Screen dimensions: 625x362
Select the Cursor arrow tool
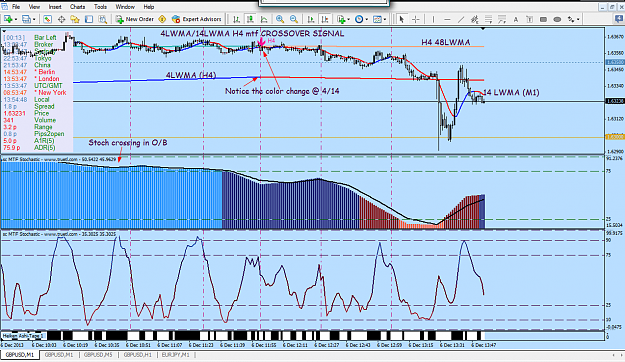[402, 19]
